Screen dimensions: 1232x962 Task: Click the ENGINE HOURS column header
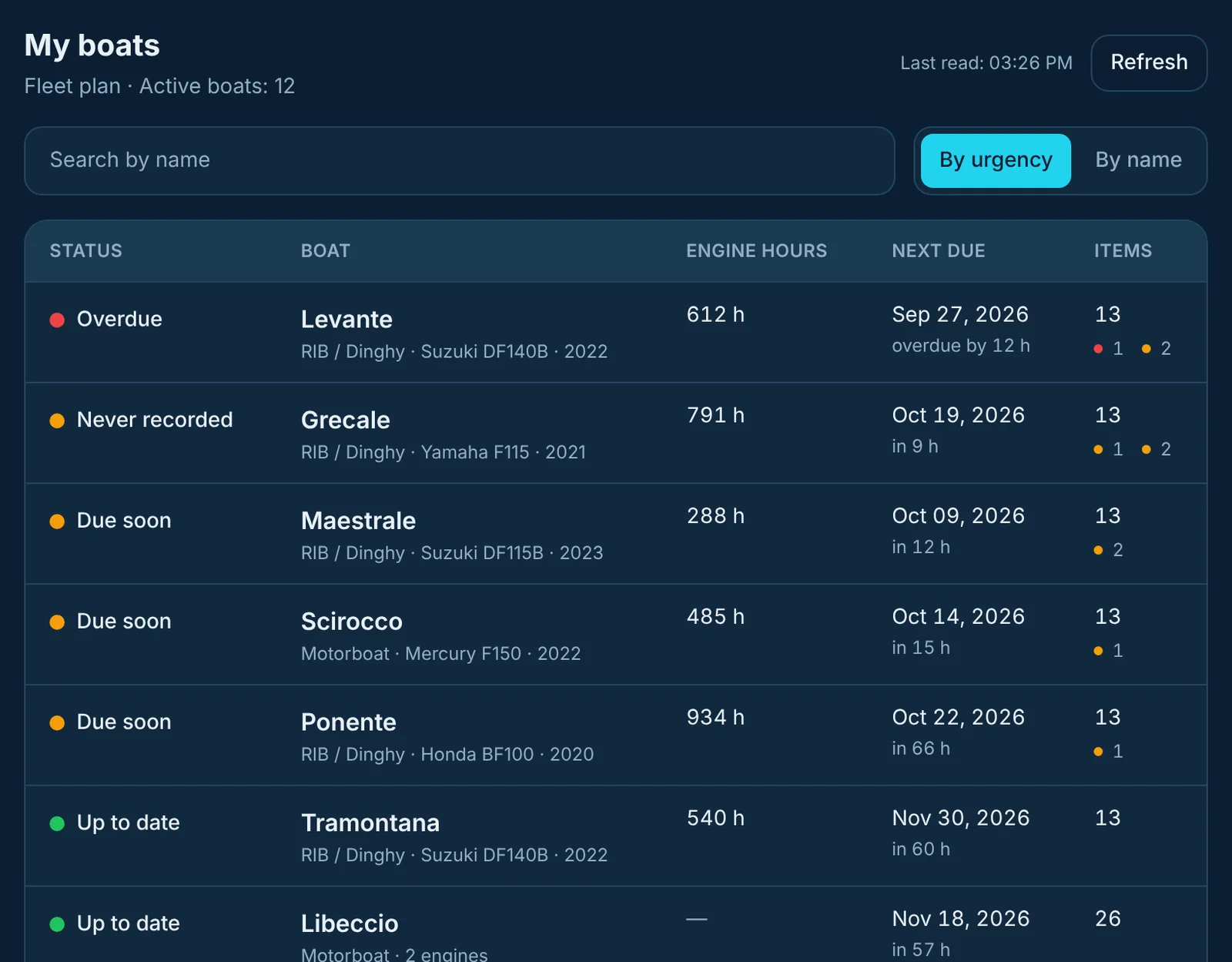click(757, 251)
